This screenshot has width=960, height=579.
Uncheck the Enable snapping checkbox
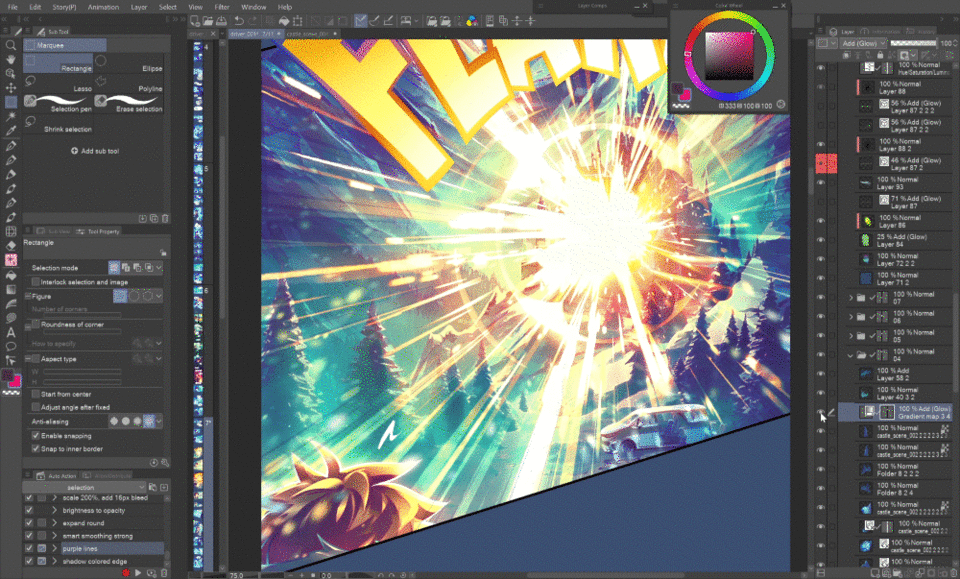pos(36,437)
